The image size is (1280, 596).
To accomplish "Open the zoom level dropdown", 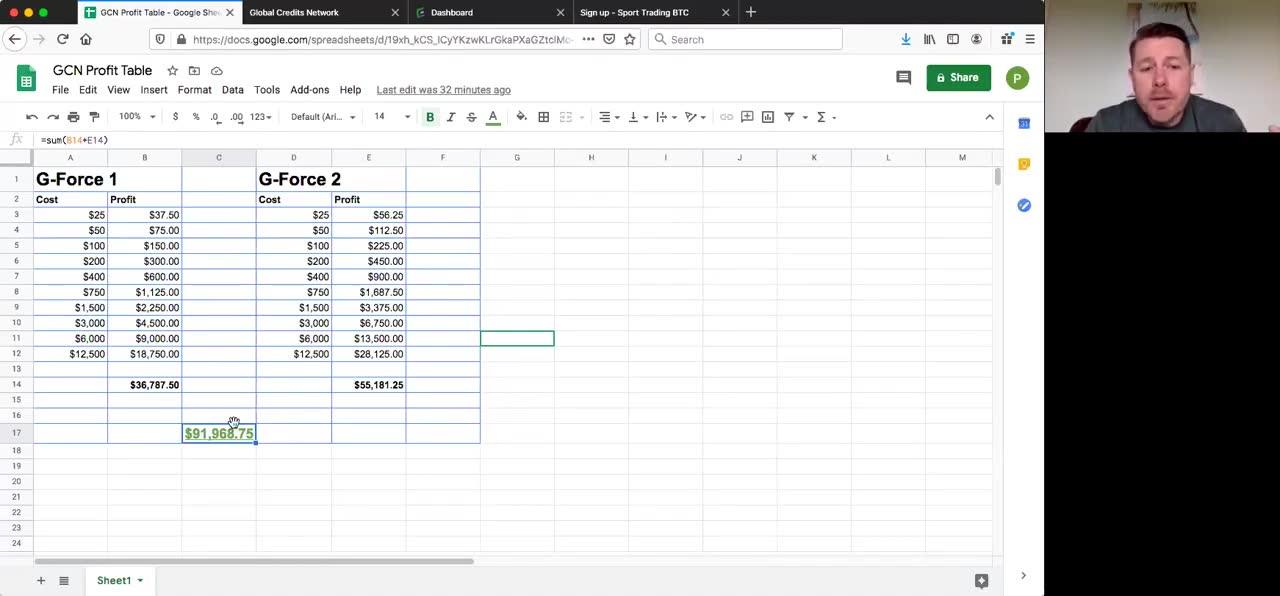I will (138, 117).
